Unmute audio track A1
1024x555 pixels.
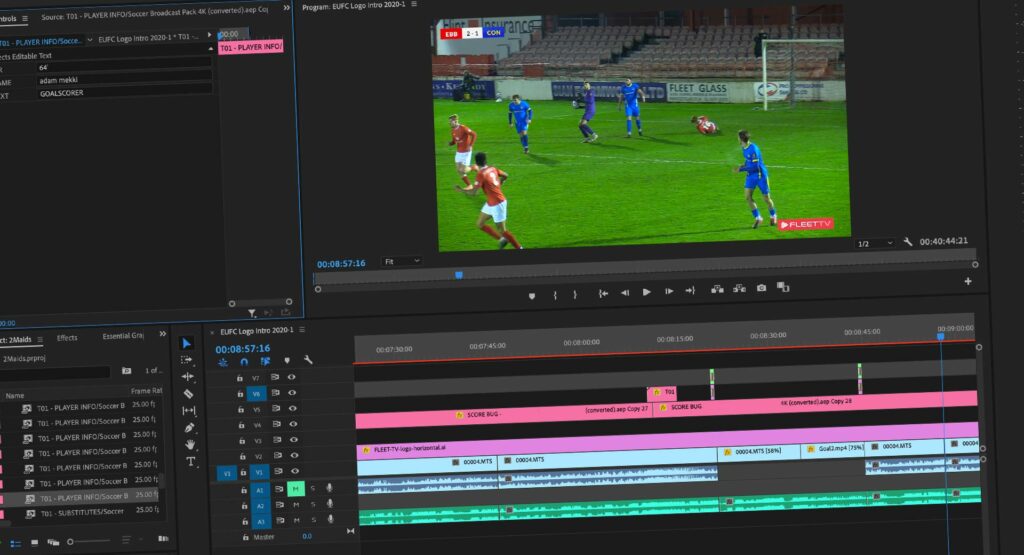click(x=296, y=489)
